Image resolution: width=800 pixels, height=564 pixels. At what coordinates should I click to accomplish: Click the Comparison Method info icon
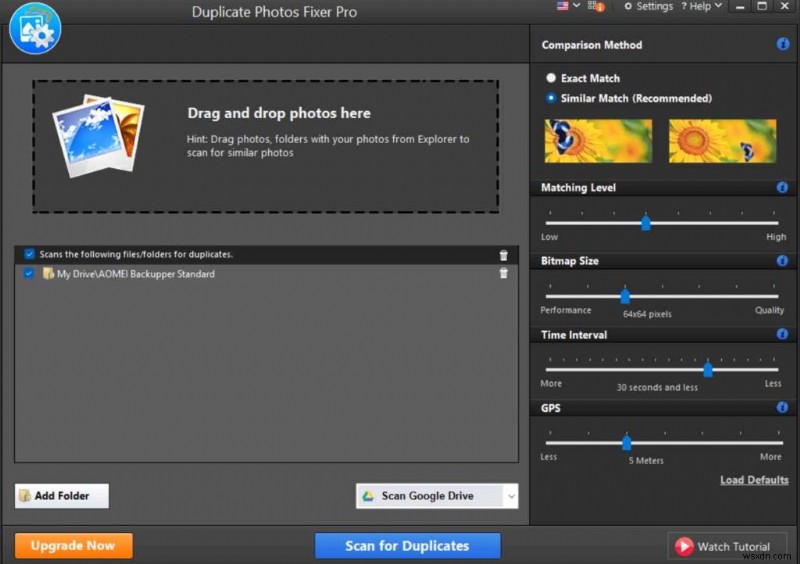coord(783,44)
